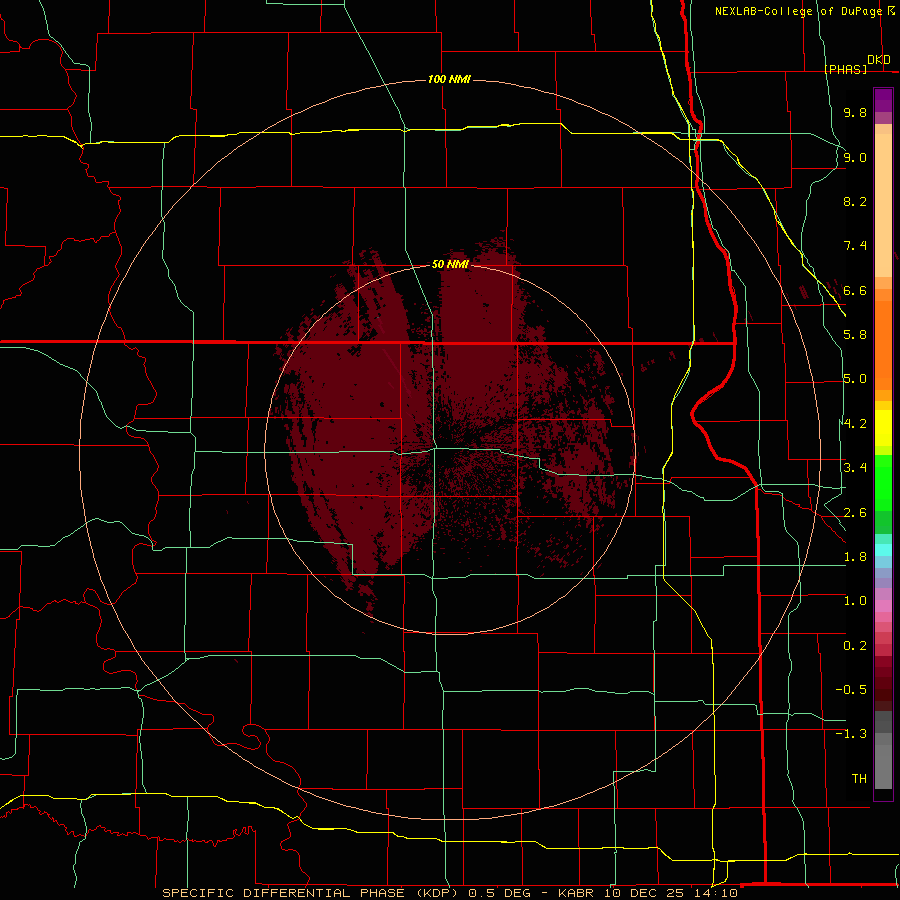This screenshot has height=900, width=900.
Task: Click the 6.6 value on the color scale
Action: [855, 290]
